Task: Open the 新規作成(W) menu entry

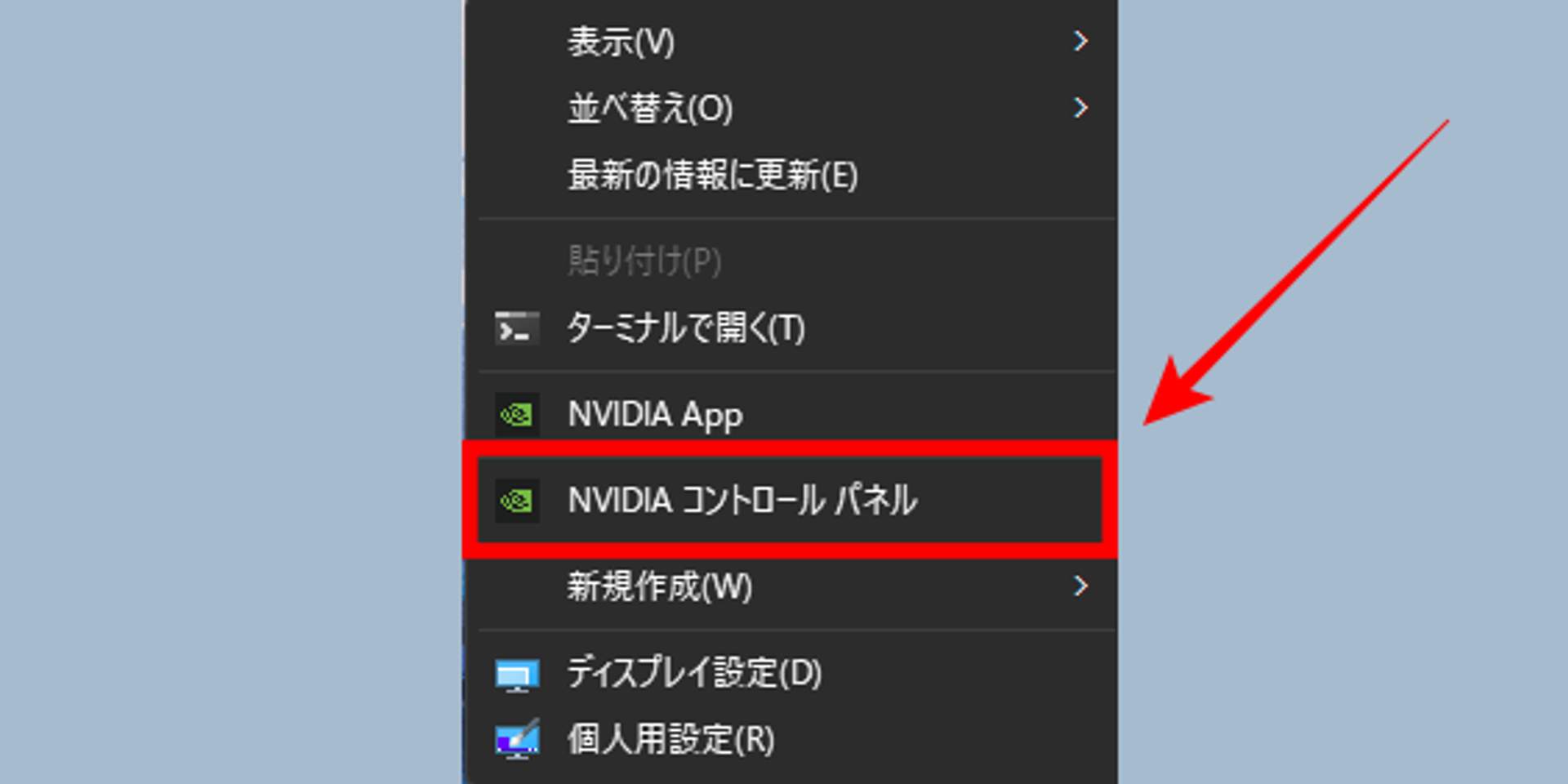Action: tap(791, 586)
